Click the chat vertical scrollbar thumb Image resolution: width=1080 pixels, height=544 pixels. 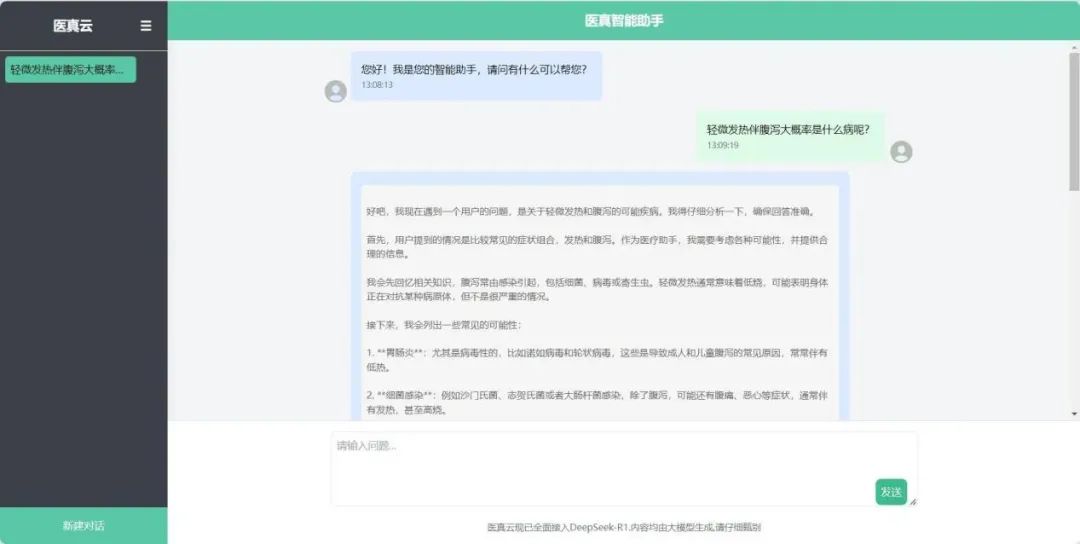(x=1074, y=121)
